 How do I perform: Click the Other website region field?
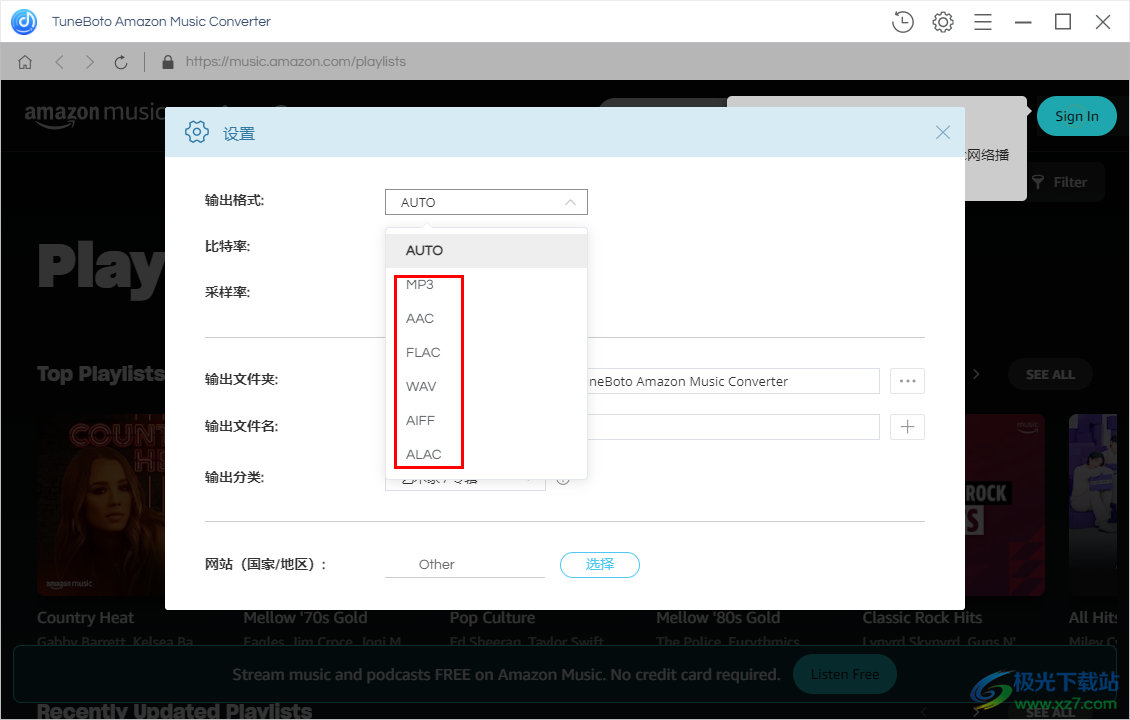coord(465,564)
